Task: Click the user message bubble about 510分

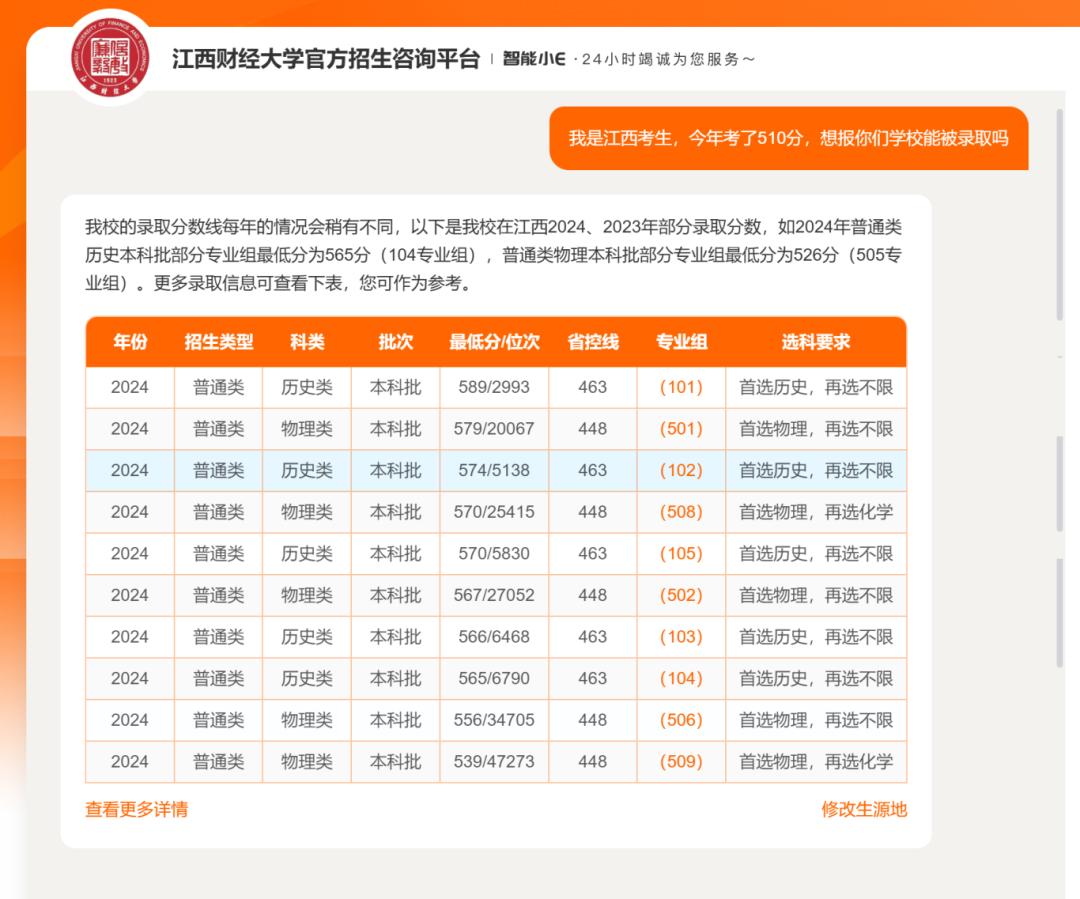Action: click(x=789, y=138)
